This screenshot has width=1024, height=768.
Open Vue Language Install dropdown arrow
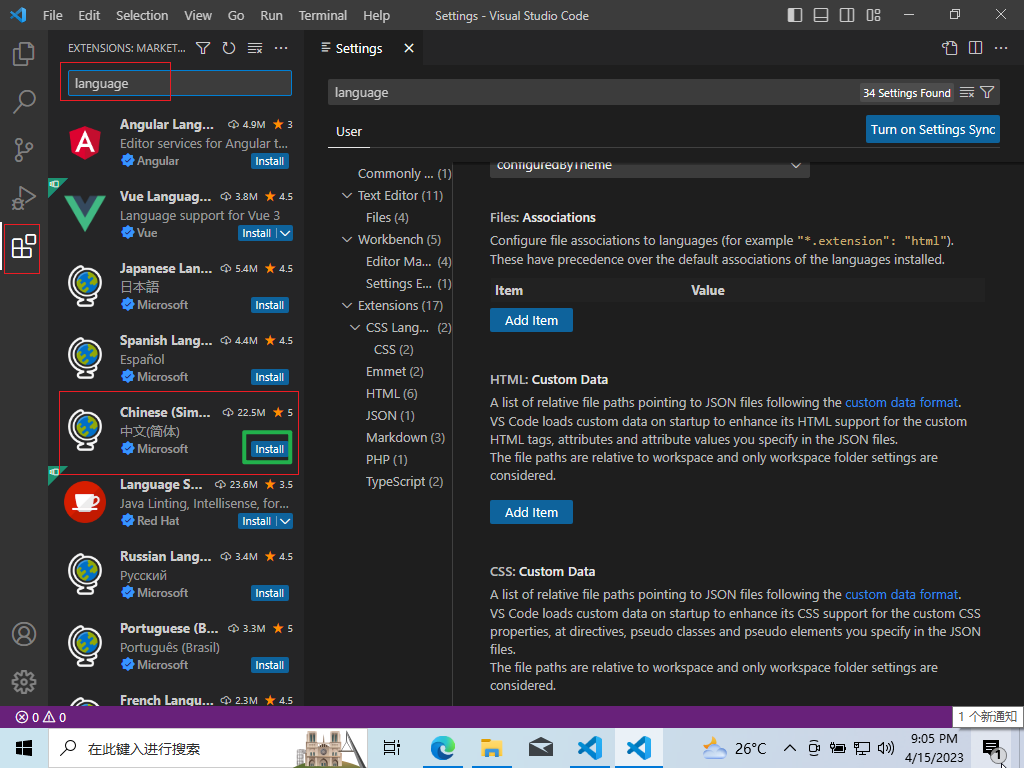[284, 233]
